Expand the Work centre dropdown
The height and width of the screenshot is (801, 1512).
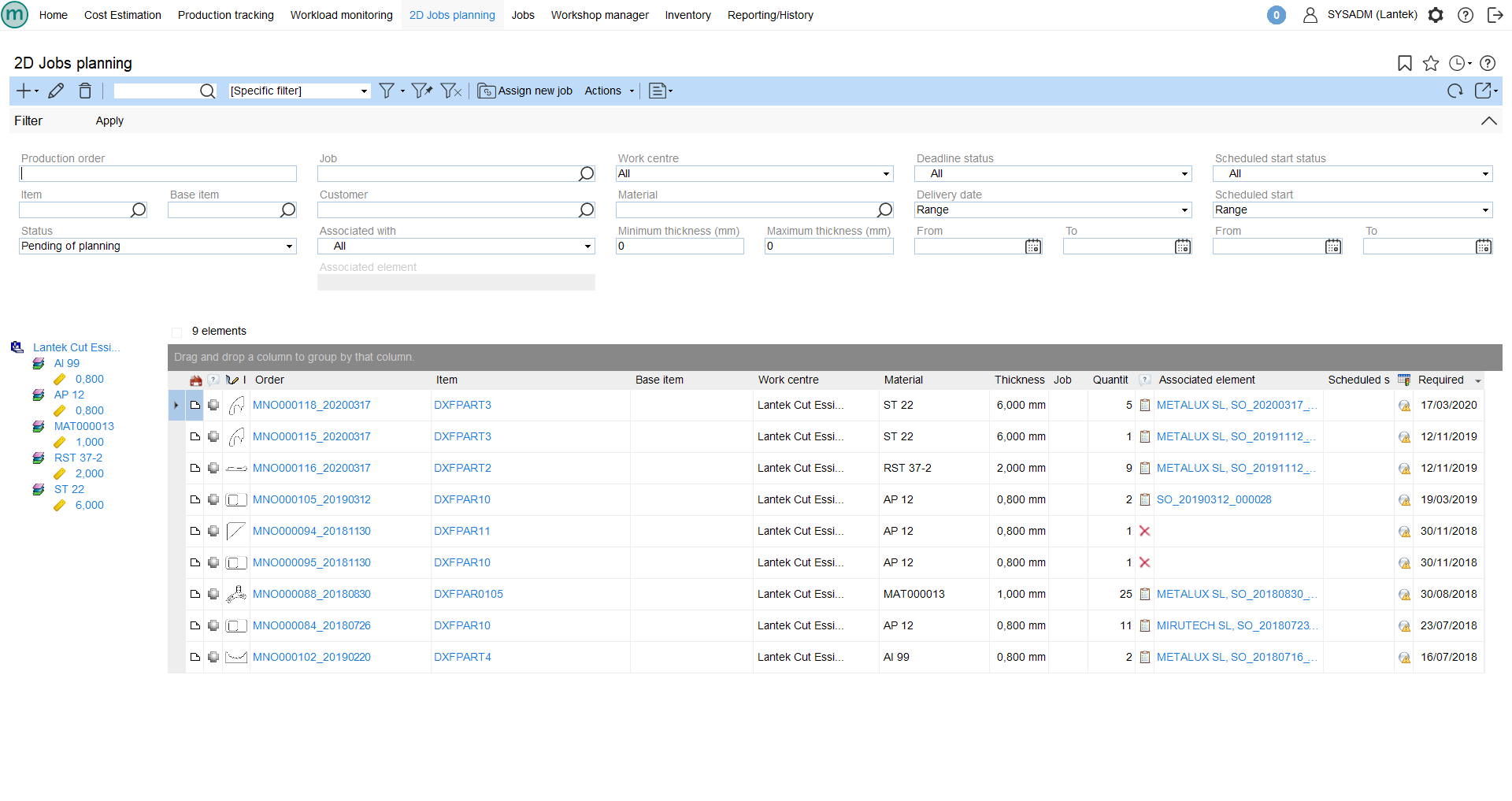click(x=754, y=174)
